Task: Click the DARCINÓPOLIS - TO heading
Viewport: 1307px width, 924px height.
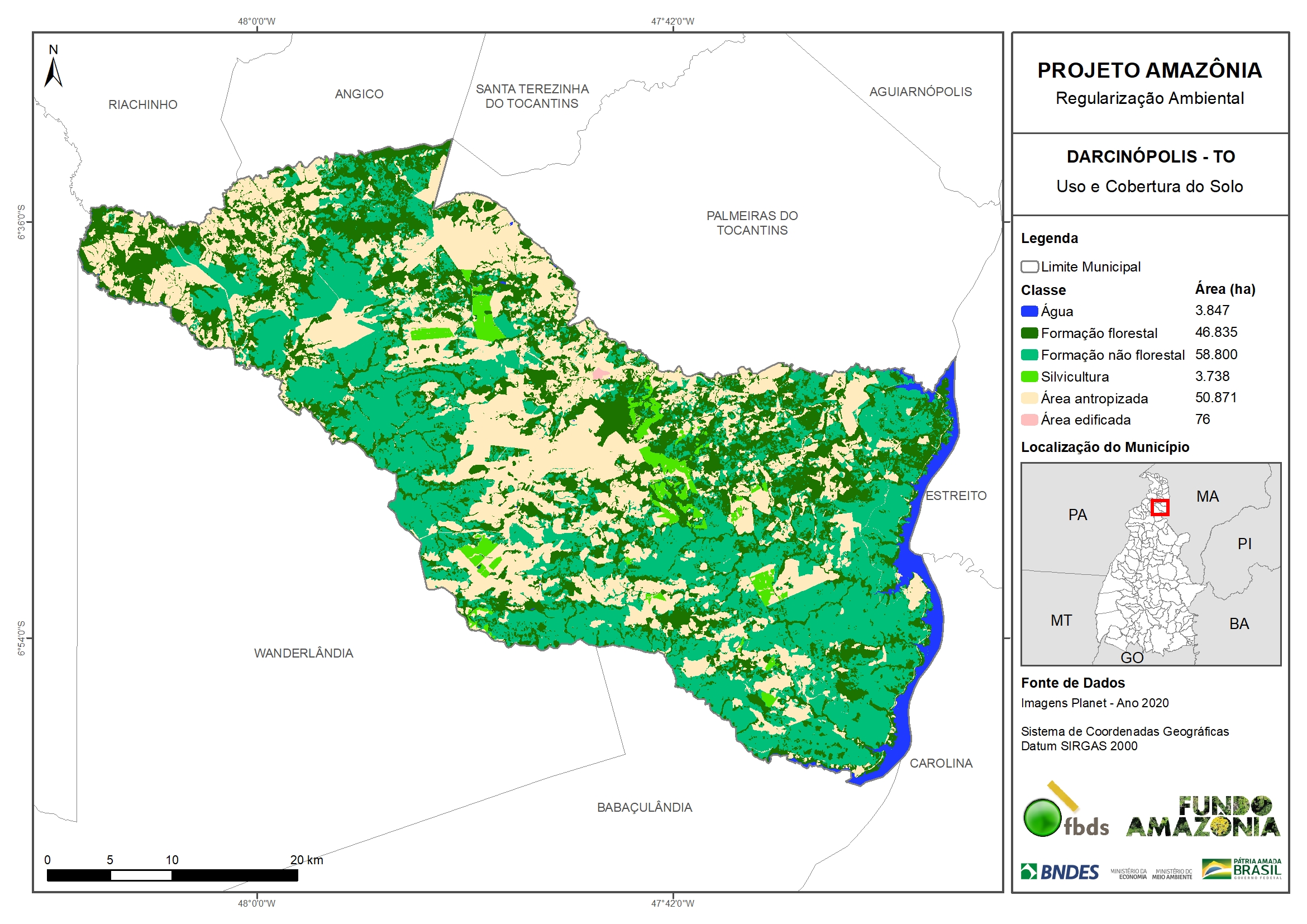Action: pos(1151,156)
